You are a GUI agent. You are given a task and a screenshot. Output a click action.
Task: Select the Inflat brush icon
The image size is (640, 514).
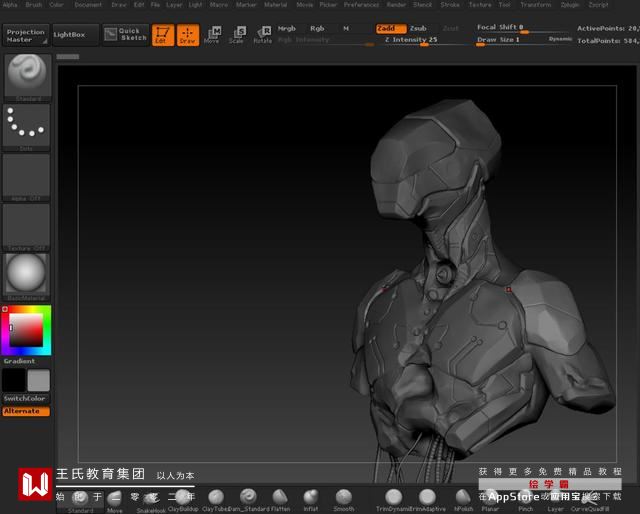(311, 497)
